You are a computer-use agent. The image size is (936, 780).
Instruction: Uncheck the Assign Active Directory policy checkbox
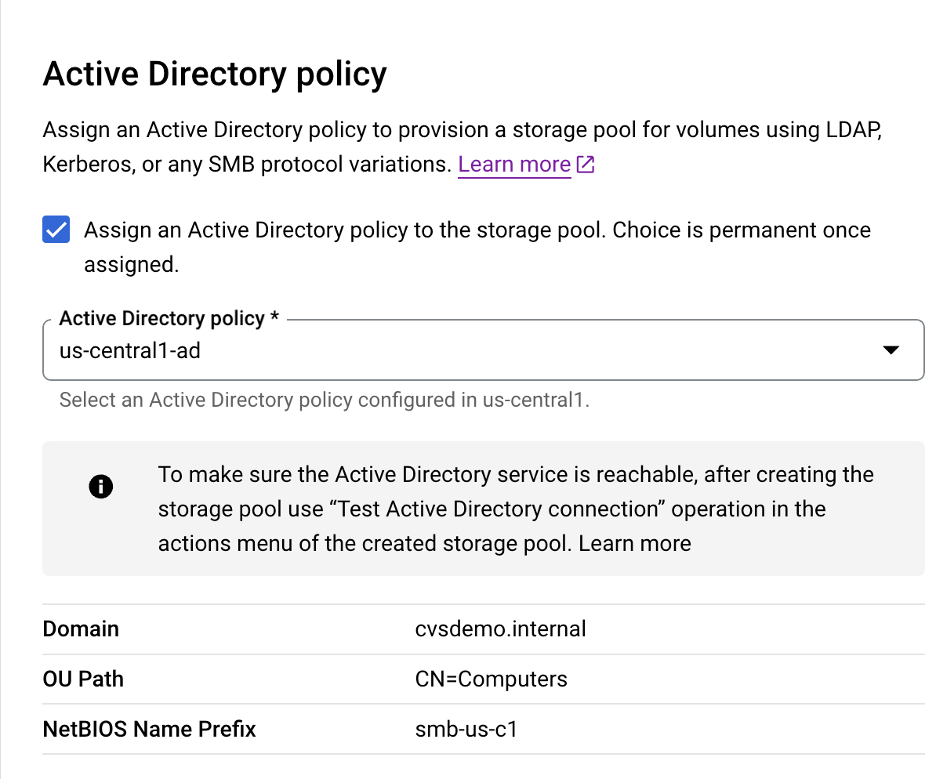point(56,230)
